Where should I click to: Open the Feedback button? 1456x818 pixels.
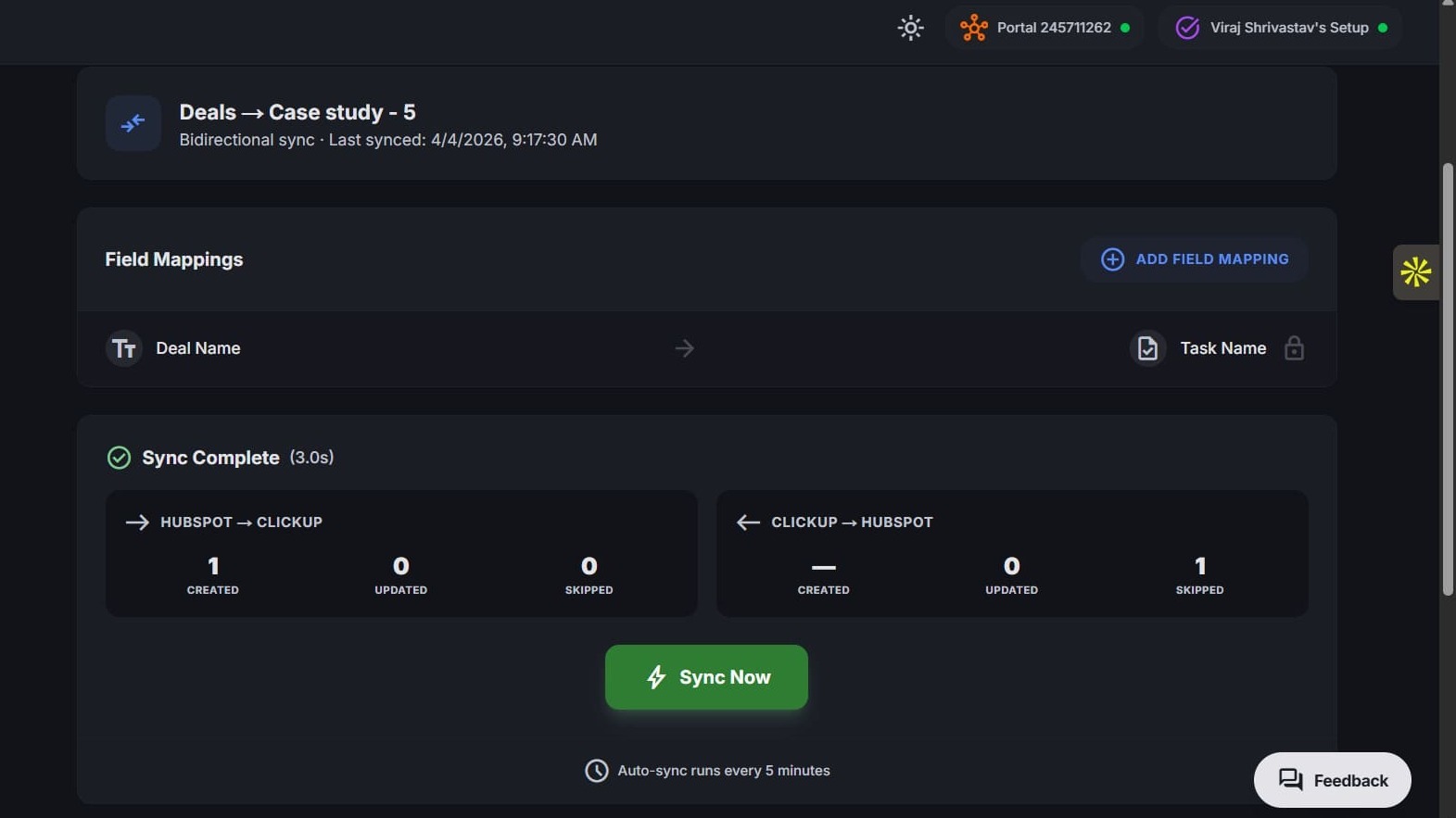tap(1333, 780)
